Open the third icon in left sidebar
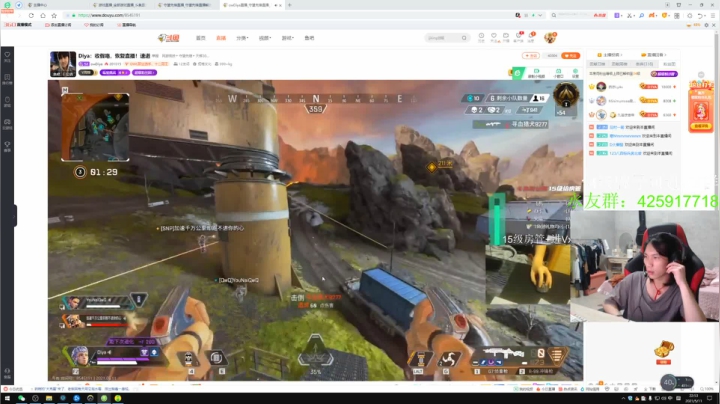The width and height of the screenshot is (720, 404). tap(7, 101)
